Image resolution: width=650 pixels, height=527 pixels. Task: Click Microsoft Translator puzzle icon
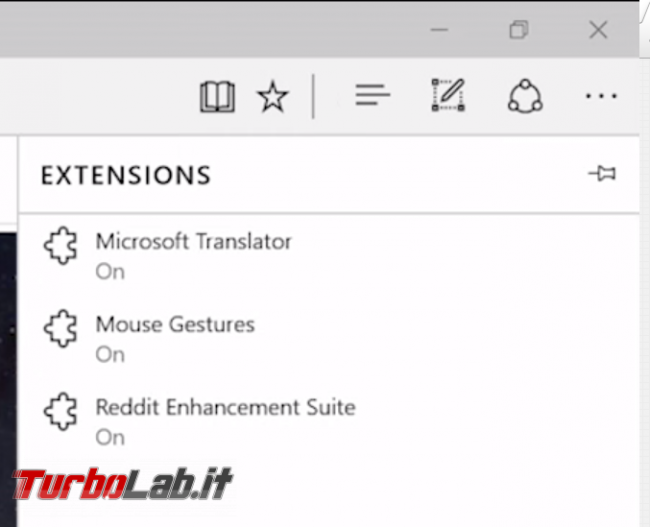click(61, 245)
